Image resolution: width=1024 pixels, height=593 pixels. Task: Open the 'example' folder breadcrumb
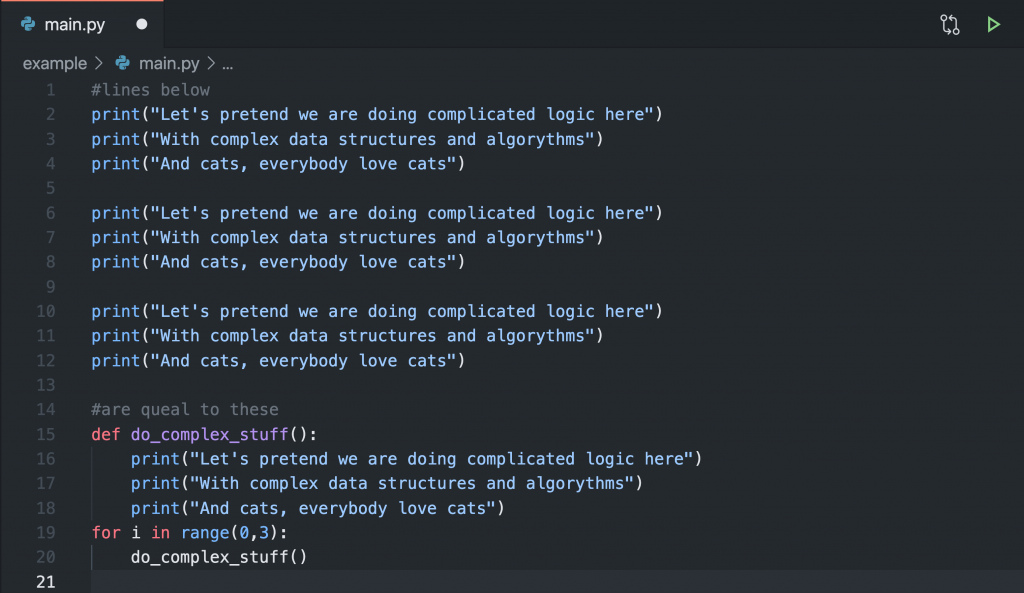pyautogui.click(x=55, y=63)
